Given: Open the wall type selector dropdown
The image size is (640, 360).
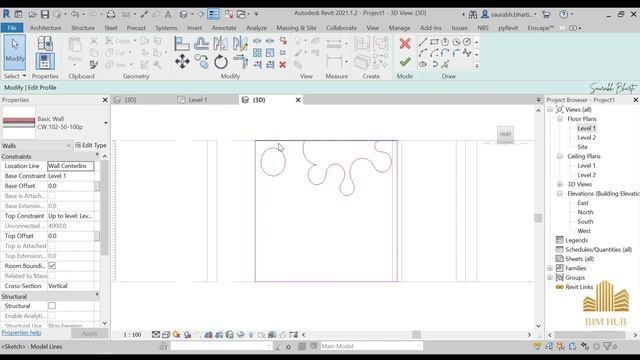Looking at the screenshot, I should point(106,123).
